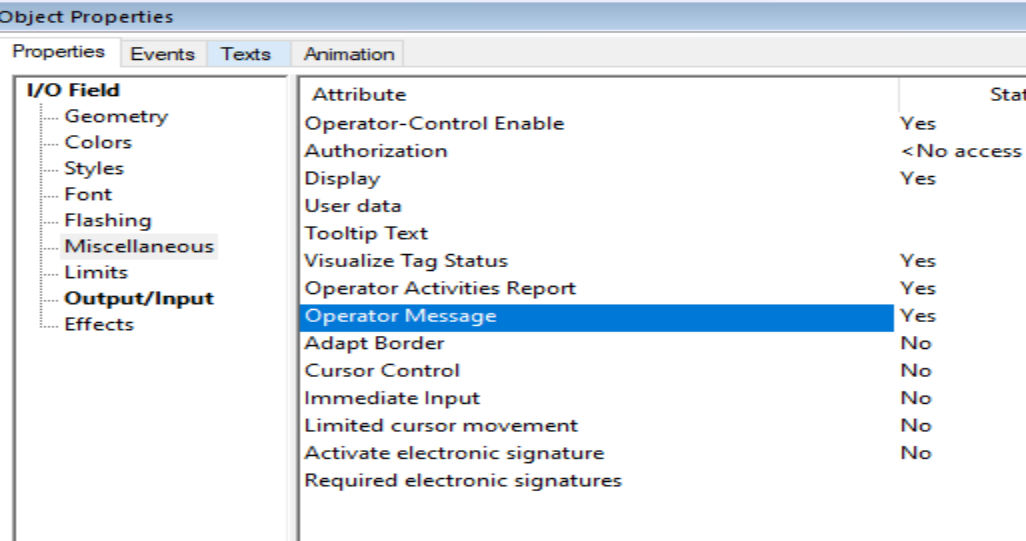Click the Tooltip Text attribute

pyautogui.click(x=366, y=233)
